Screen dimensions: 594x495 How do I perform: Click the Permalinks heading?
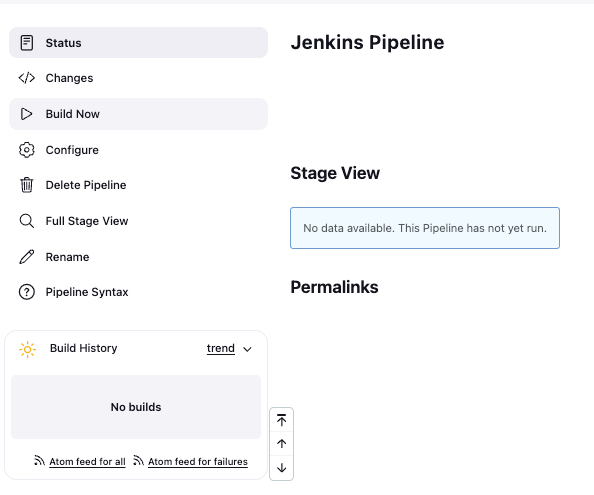(x=334, y=287)
